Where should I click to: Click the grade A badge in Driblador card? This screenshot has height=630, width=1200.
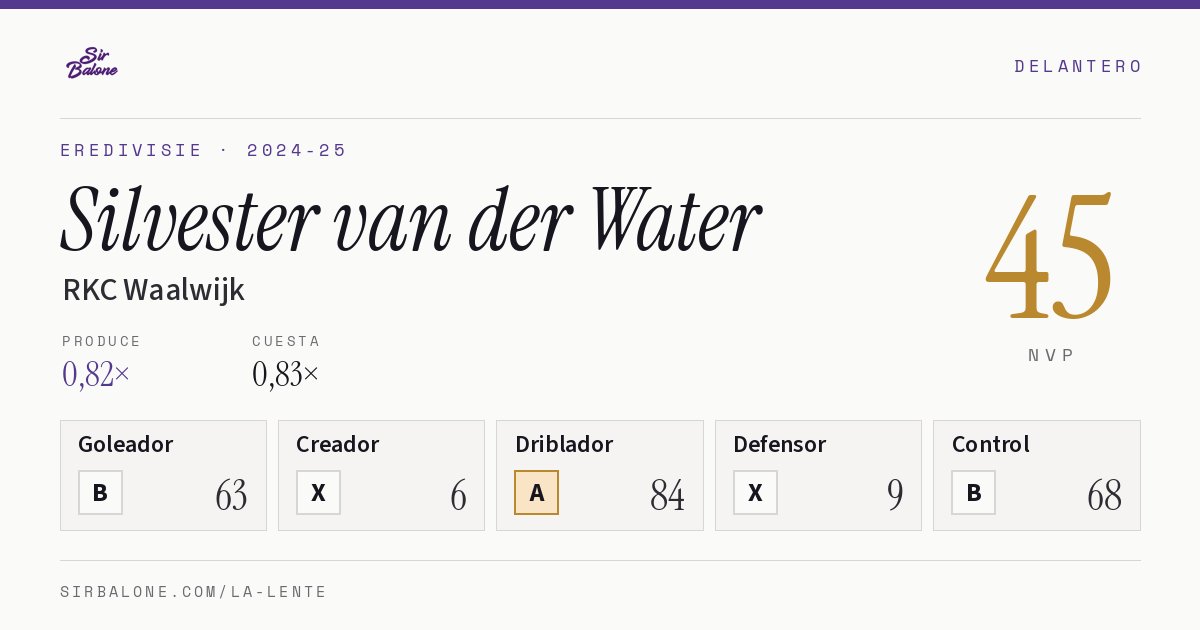pyautogui.click(x=536, y=492)
